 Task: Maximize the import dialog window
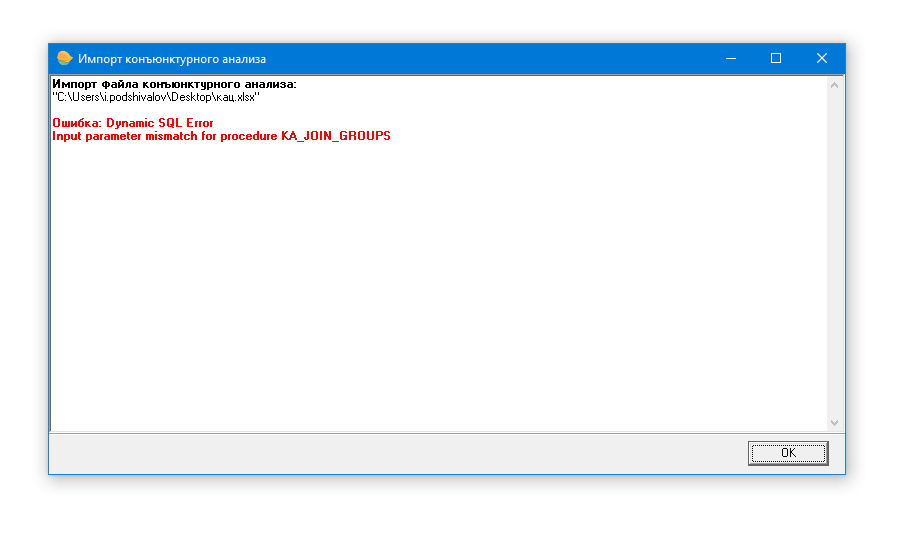776,58
